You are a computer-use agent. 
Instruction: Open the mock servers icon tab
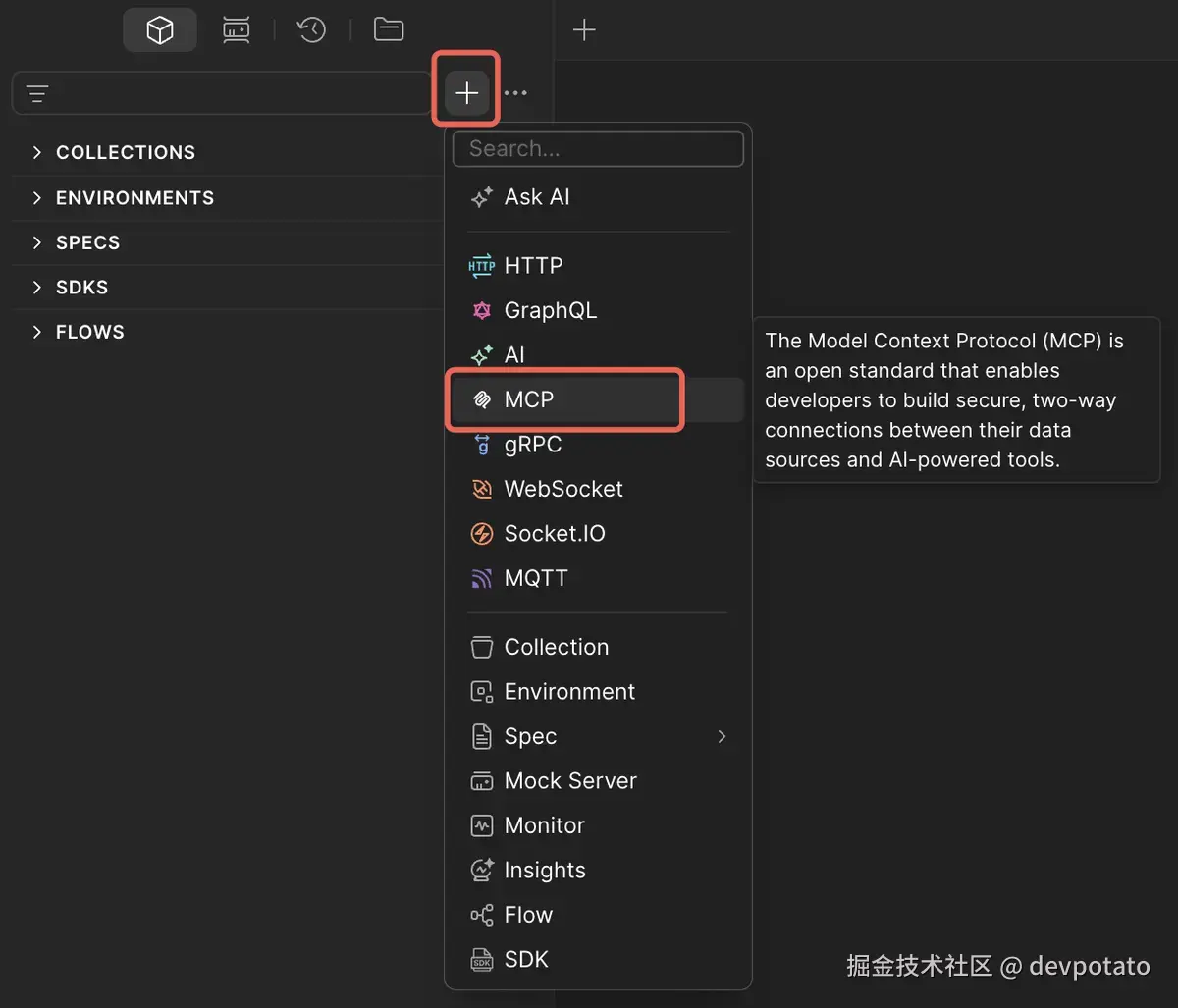click(x=237, y=30)
